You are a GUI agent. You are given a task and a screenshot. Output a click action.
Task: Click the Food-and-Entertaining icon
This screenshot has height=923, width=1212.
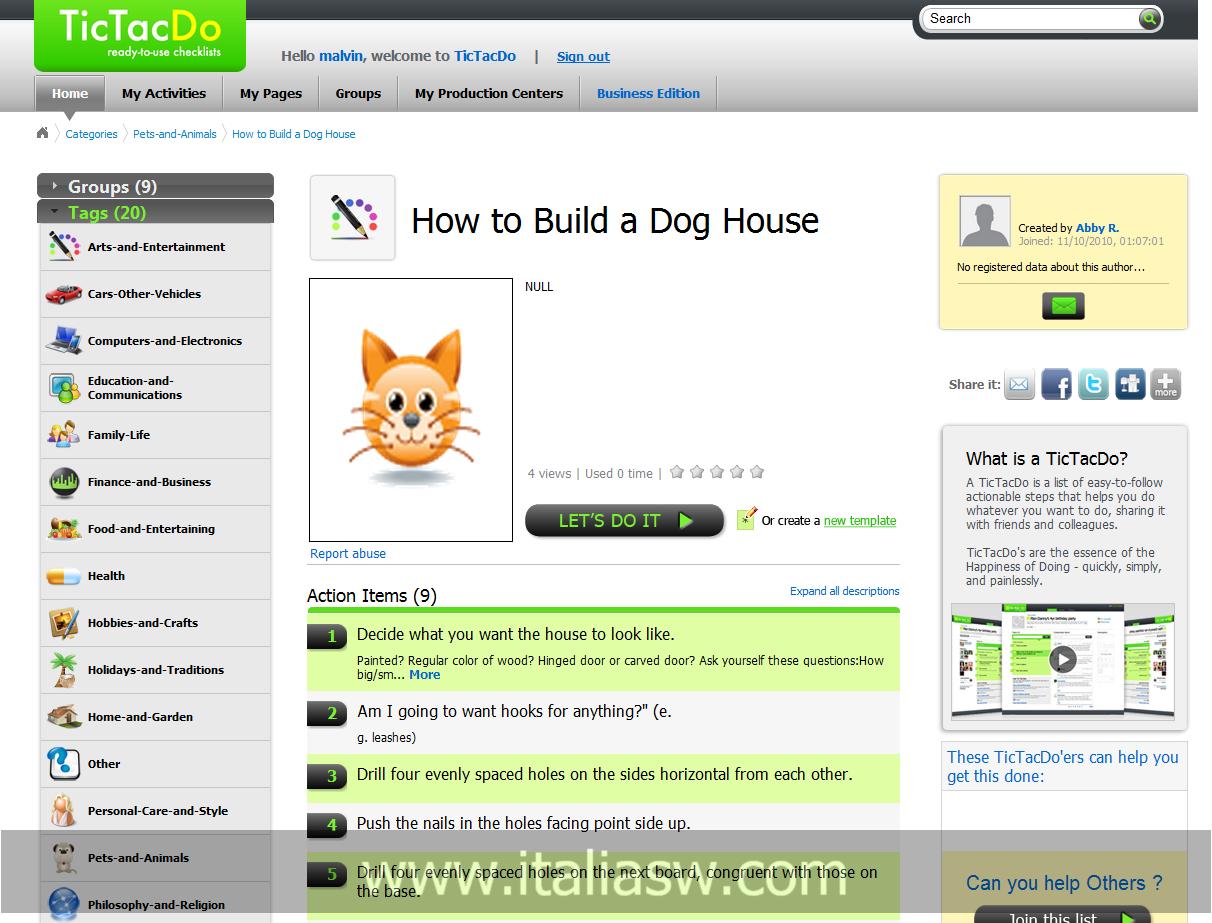[64, 528]
